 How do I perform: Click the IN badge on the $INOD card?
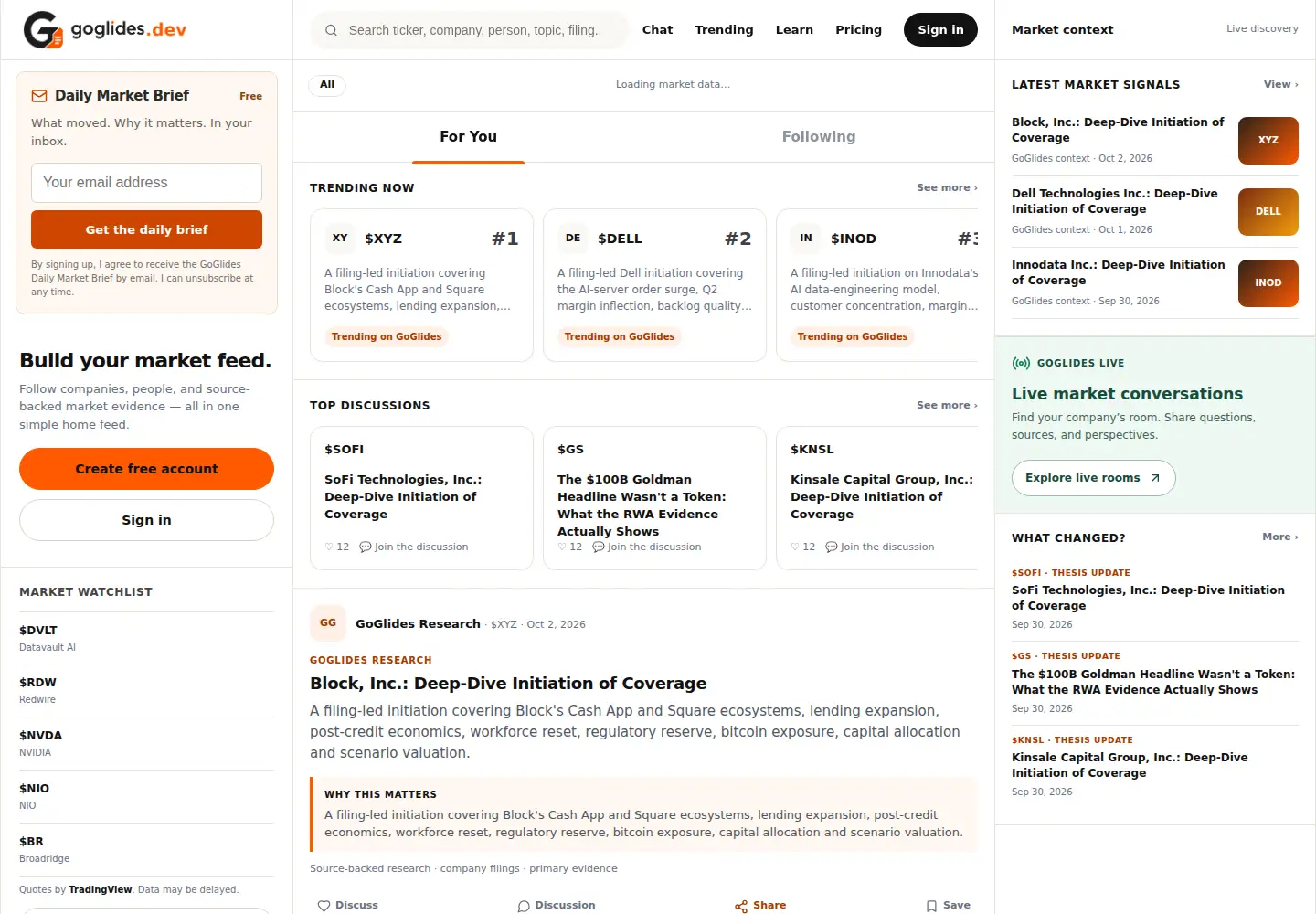pyautogui.click(x=806, y=239)
